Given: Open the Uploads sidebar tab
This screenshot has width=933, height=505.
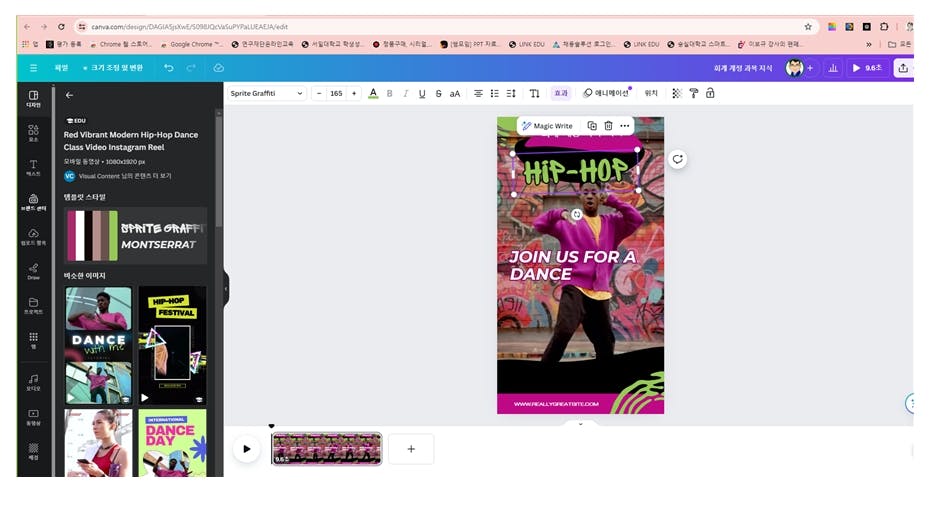Looking at the screenshot, I should 33,237.
